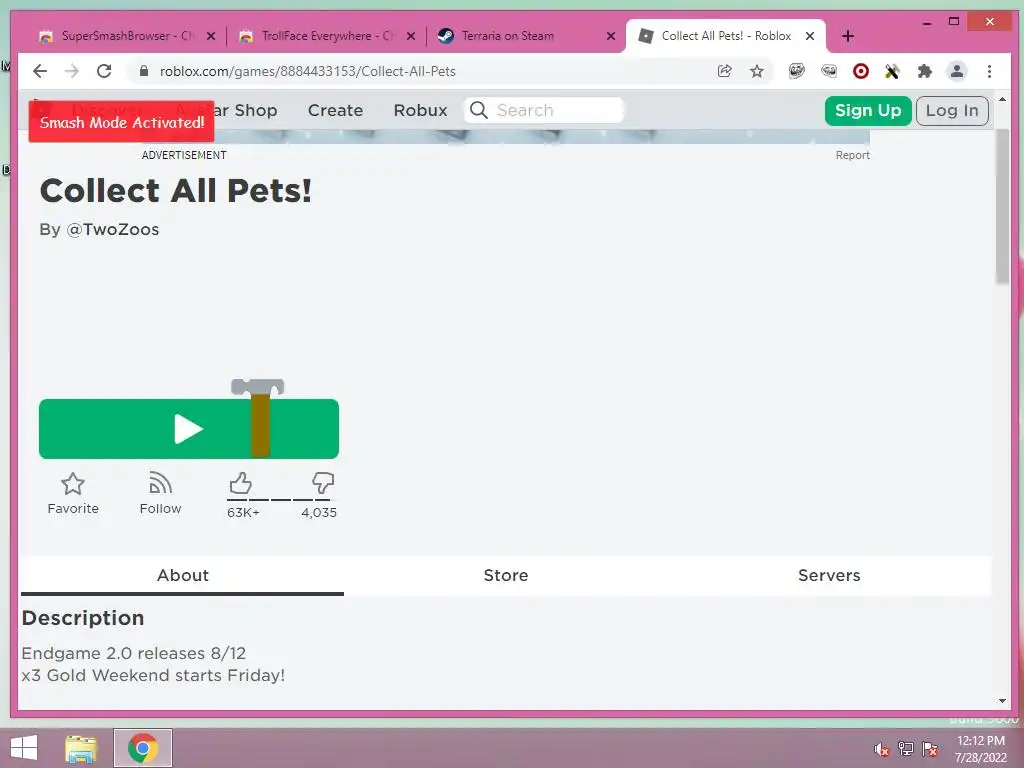Click the Roblox Search field
This screenshot has width=1024, height=768.
[x=544, y=110]
